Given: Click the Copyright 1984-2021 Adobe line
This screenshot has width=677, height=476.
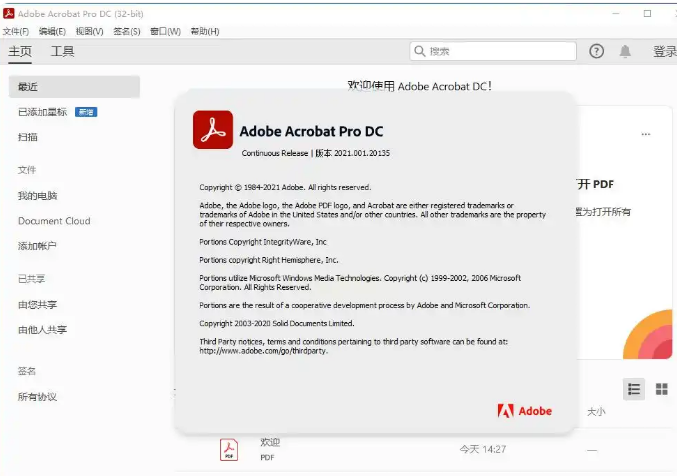Looking at the screenshot, I should (x=285, y=187).
